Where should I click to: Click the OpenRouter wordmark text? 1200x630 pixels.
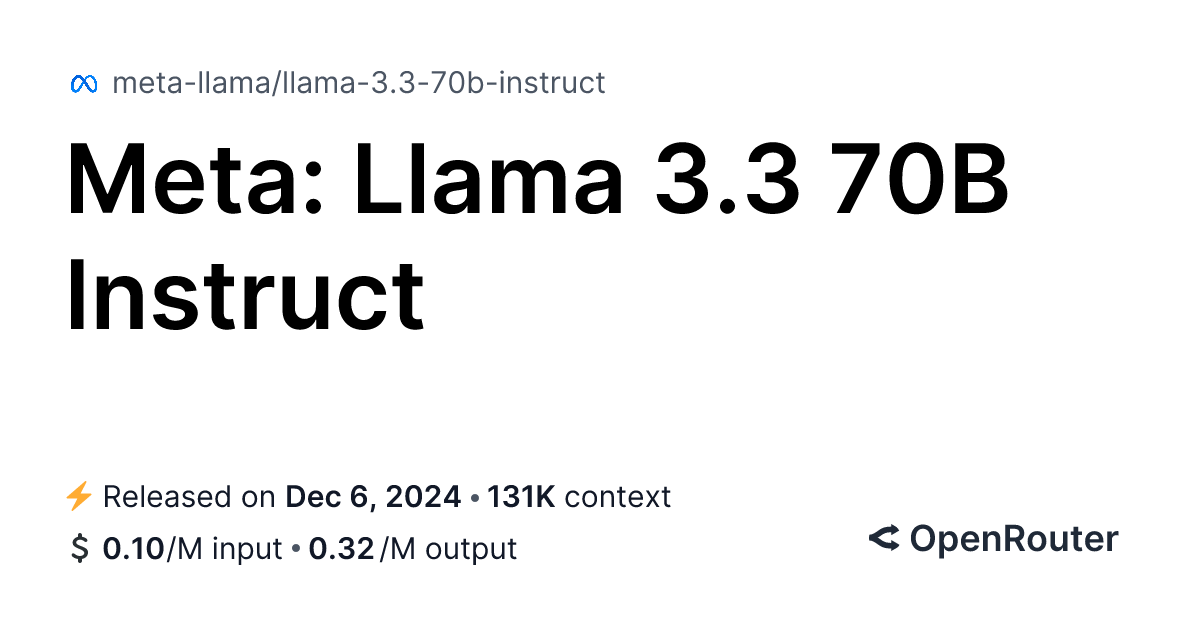click(1013, 540)
